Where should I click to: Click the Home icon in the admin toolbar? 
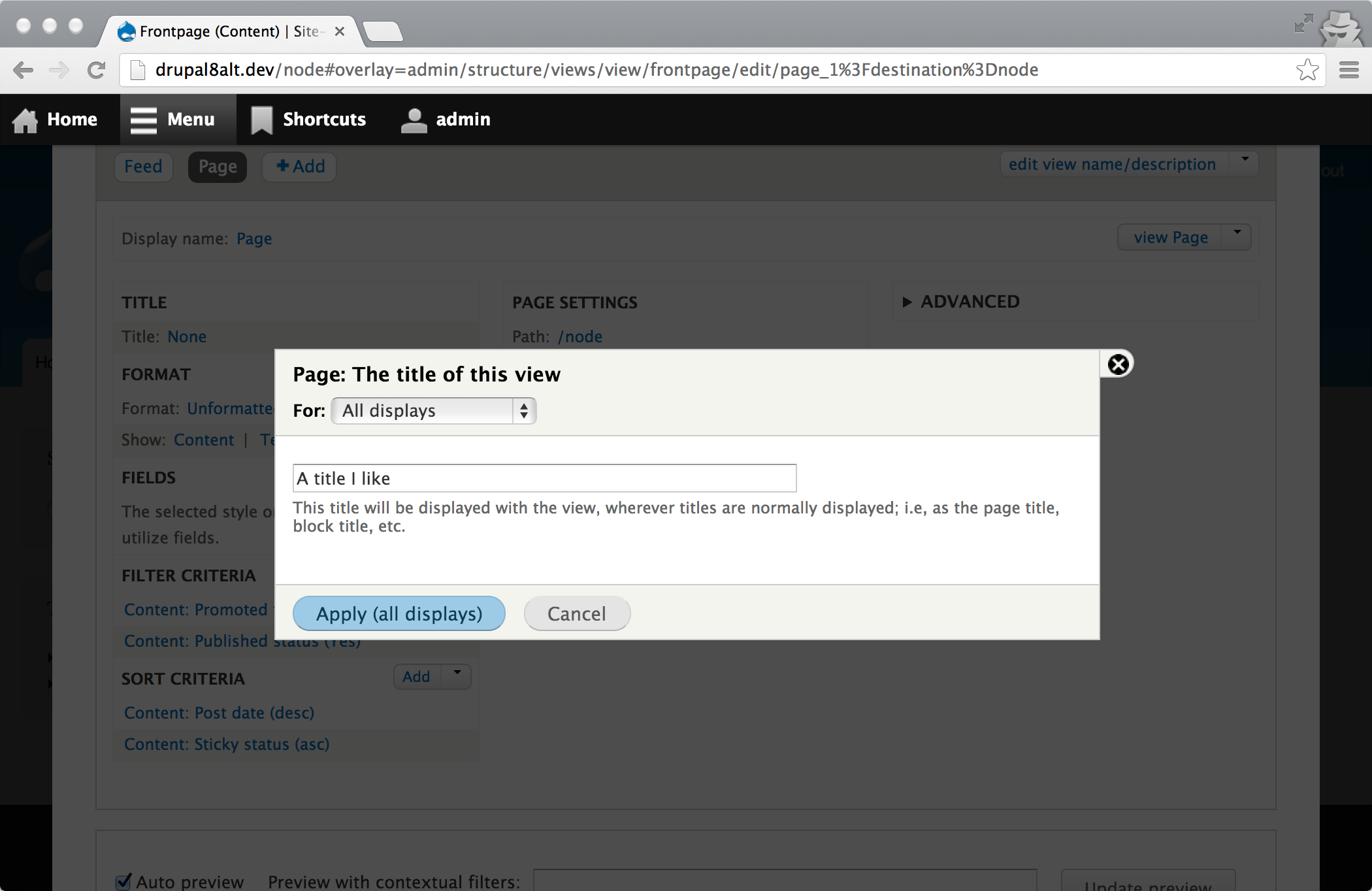click(x=25, y=119)
